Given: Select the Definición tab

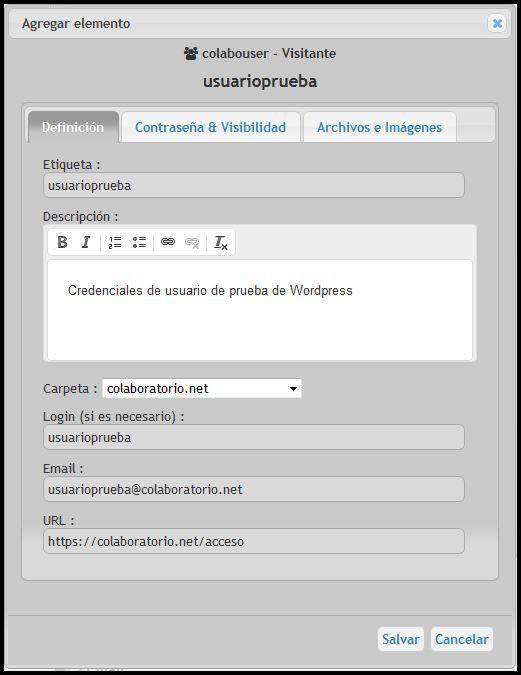Looking at the screenshot, I should (x=73, y=127).
